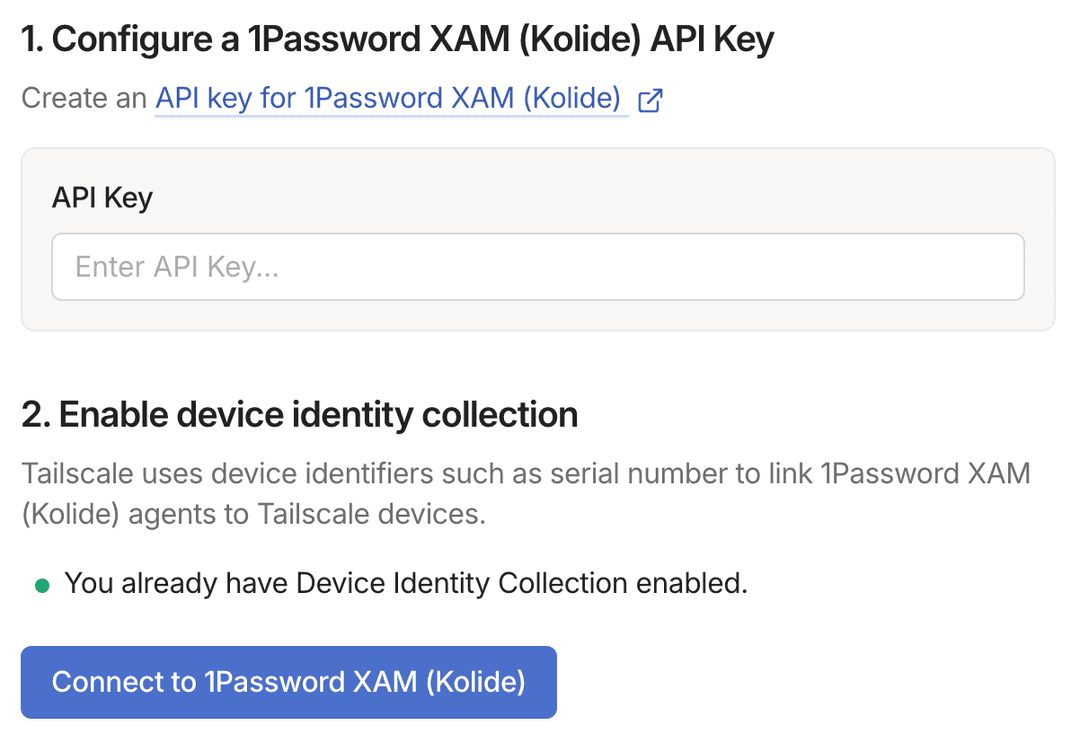Click the API Key label above the input
Screen dimensions: 1080x742
coord(102,197)
